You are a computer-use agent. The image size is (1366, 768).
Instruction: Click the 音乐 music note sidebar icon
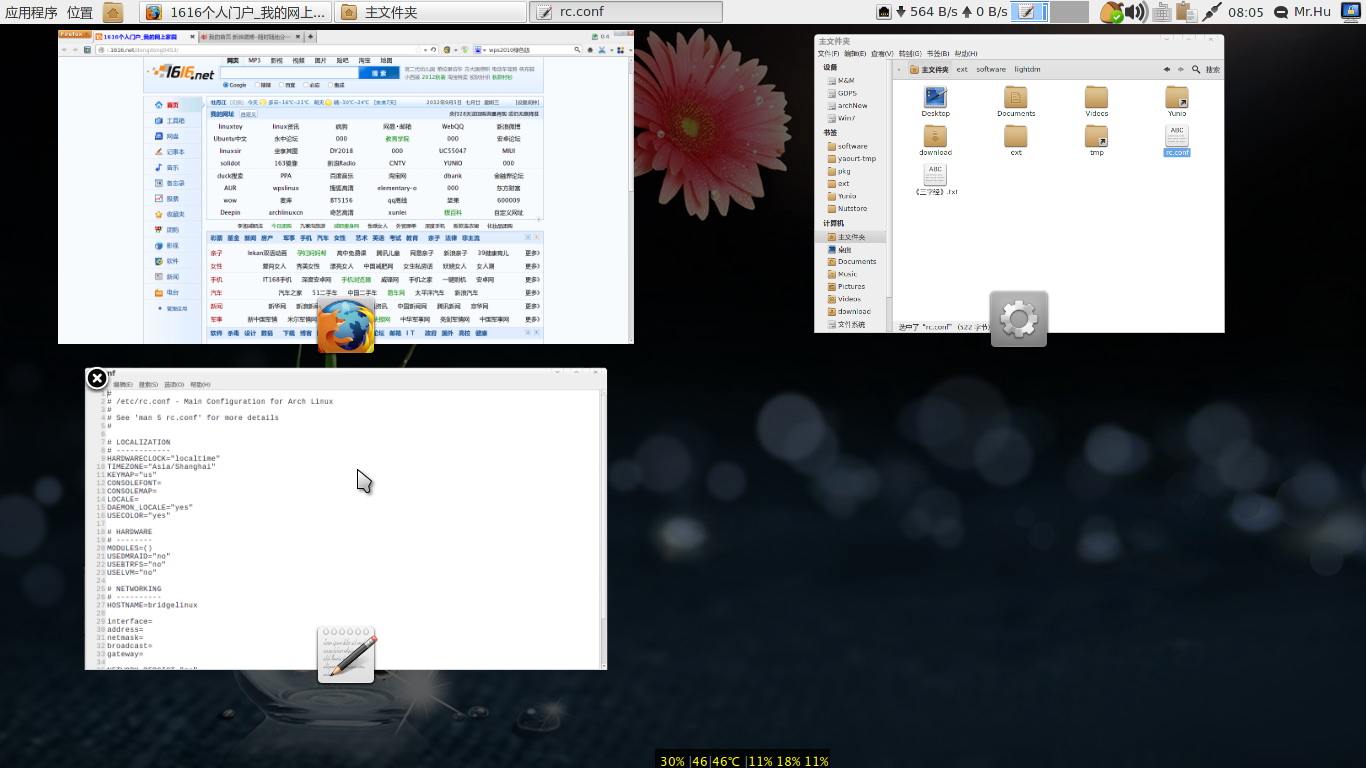coord(159,167)
